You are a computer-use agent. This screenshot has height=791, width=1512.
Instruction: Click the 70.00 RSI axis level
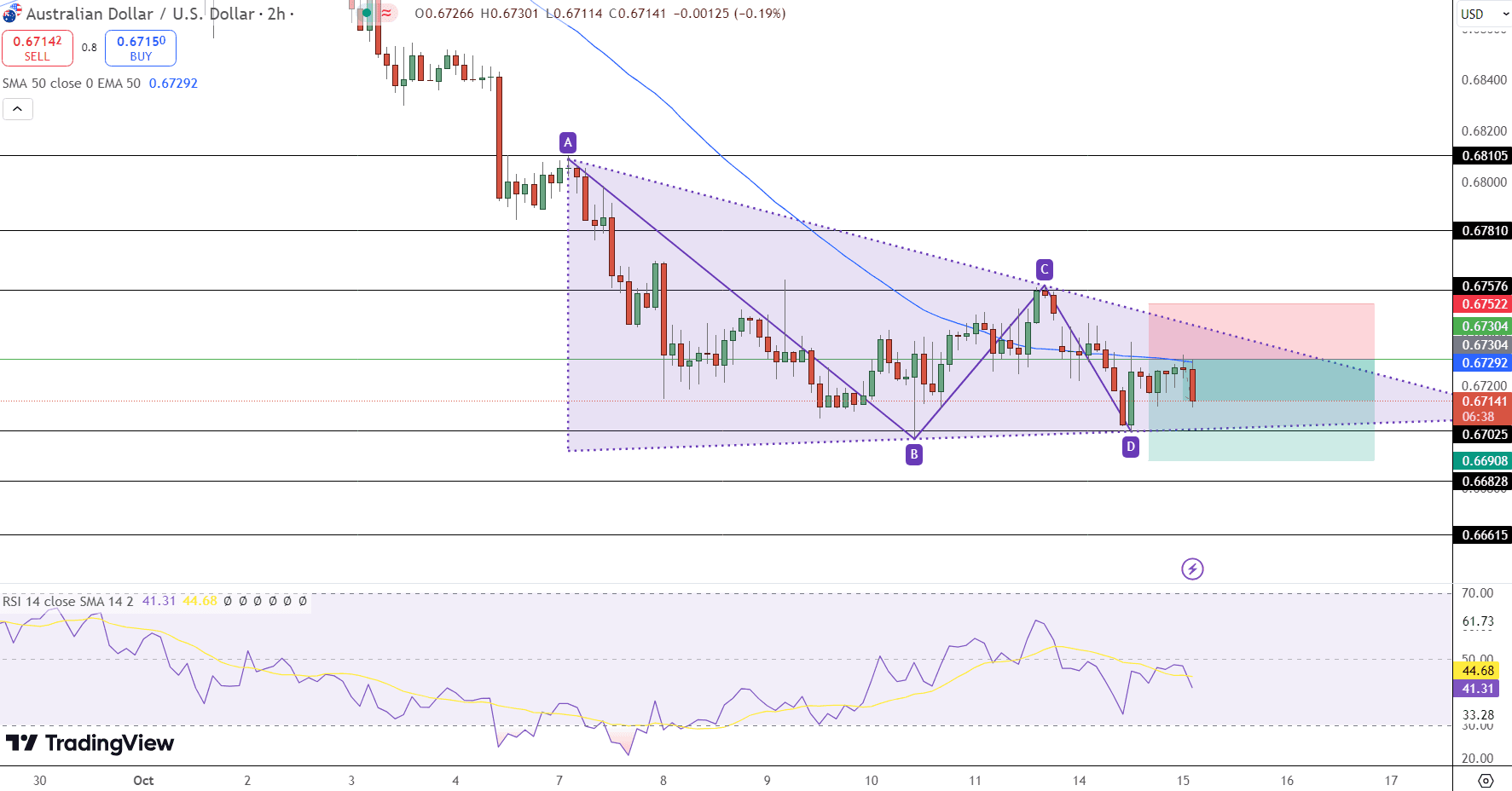[1477, 593]
